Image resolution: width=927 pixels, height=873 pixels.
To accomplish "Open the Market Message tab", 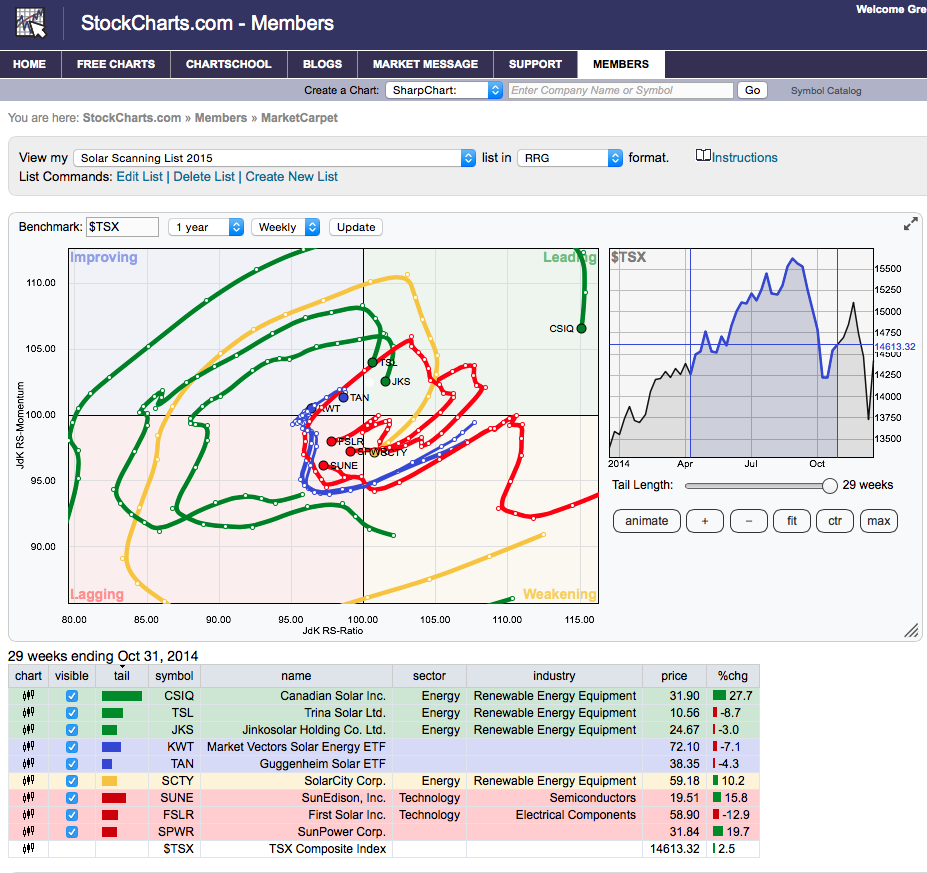I will (x=425, y=64).
